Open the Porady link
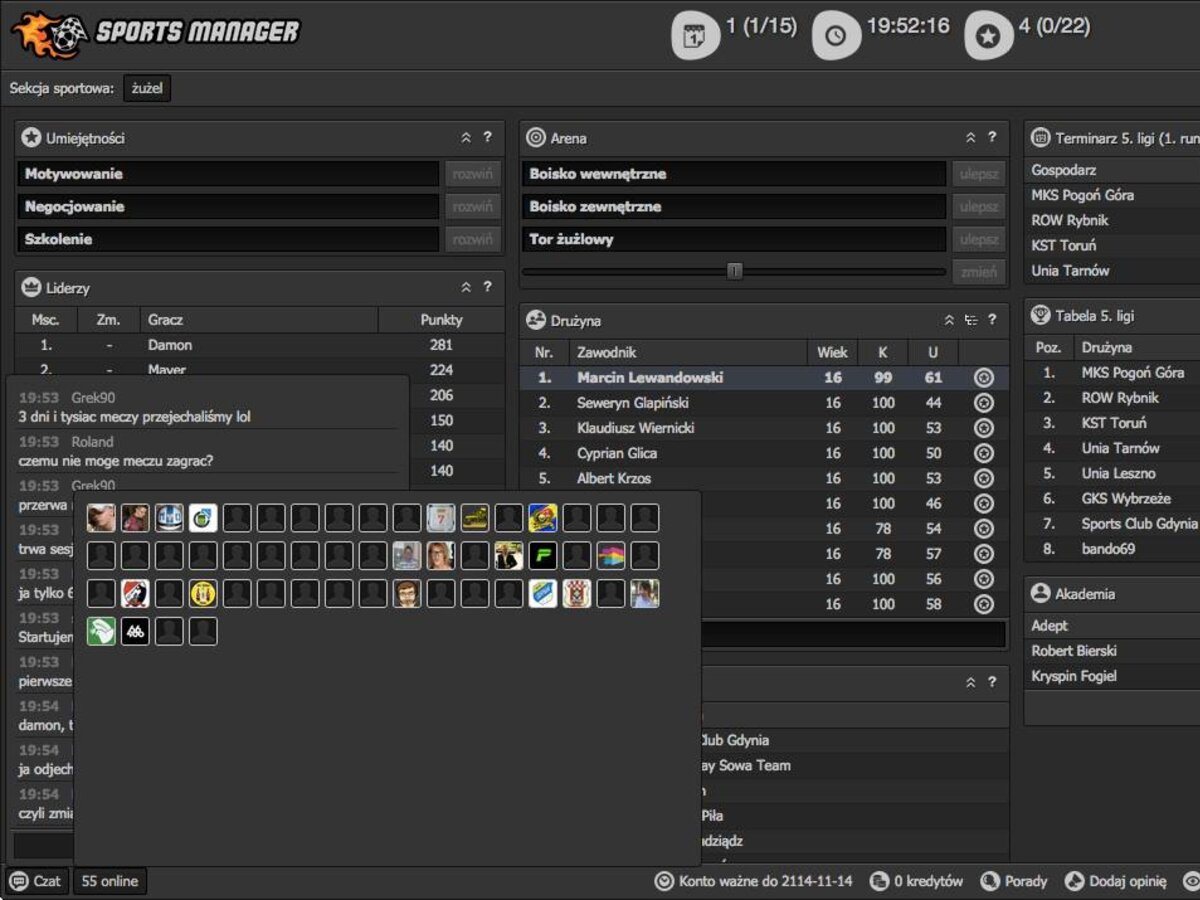Screen dimensions: 1200x900 click(x=1015, y=881)
